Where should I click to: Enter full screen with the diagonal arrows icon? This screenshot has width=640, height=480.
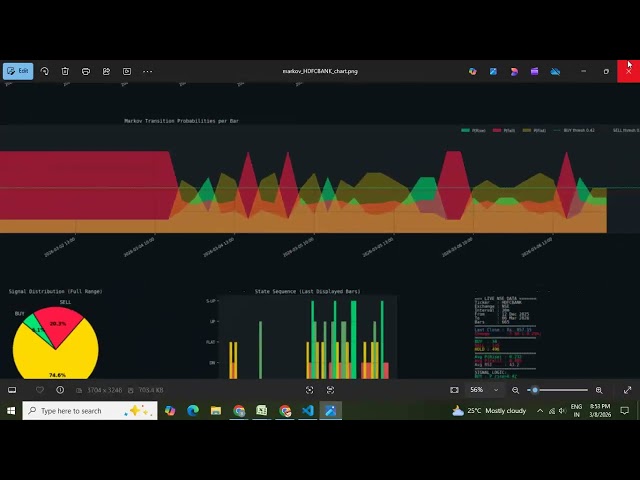pos(627,390)
